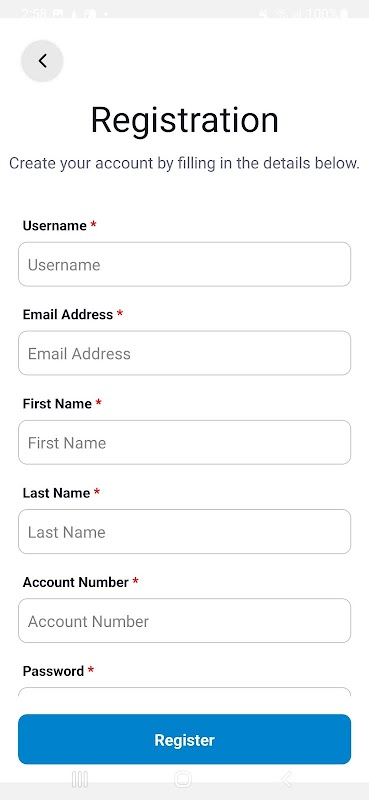
Task: Tap the 'Create your account' subtitle text
Action: [x=184, y=164]
